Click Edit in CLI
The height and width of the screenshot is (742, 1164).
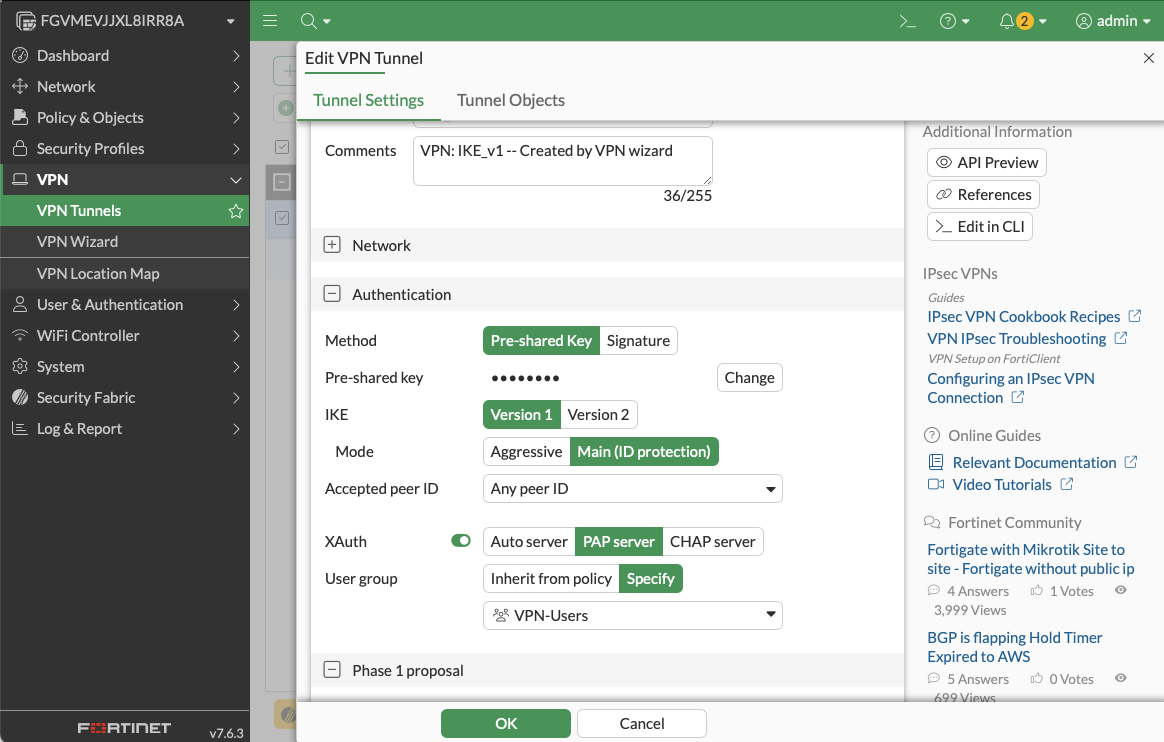pyautogui.click(x=980, y=226)
